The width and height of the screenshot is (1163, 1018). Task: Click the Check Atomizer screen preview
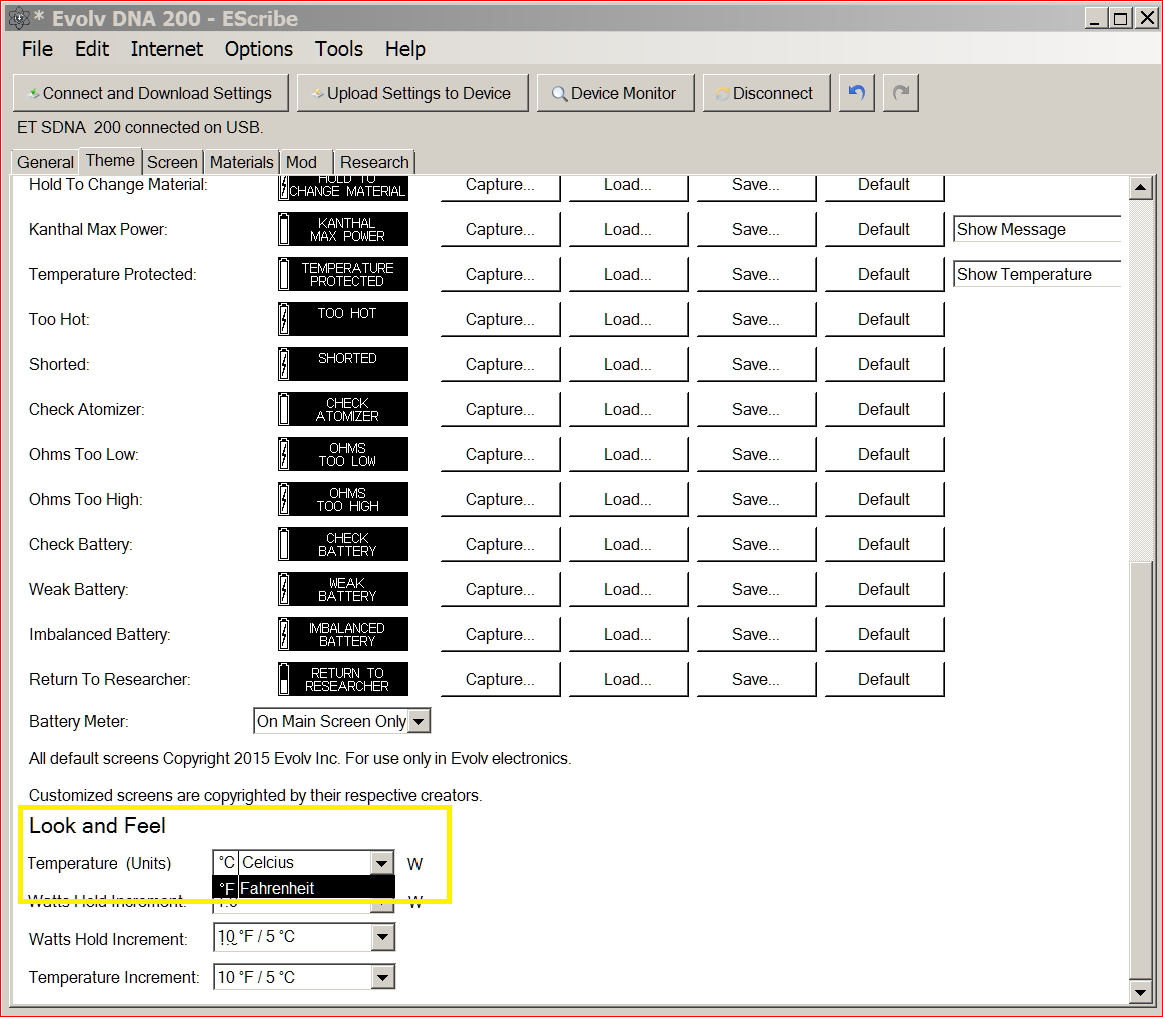pos(343,409)
